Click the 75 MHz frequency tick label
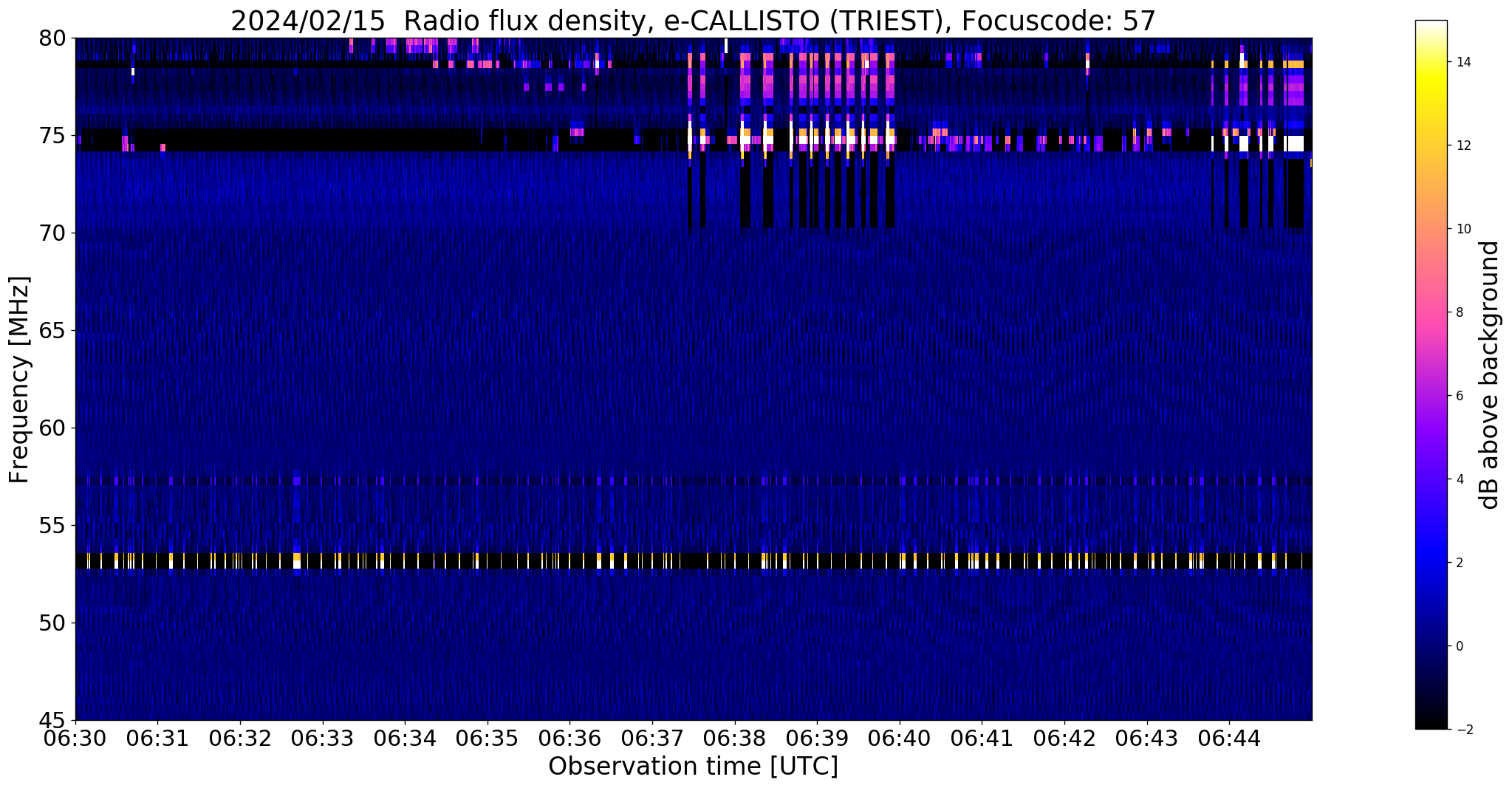The height and width of the screenshot is (788, 1512). click(x=52, y=135)
